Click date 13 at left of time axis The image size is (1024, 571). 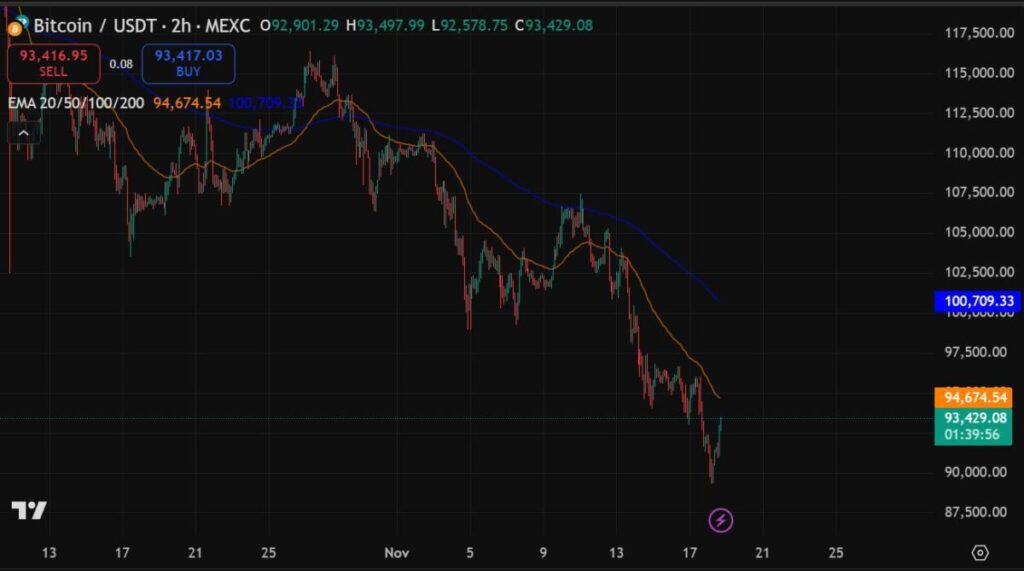(50, 552)
